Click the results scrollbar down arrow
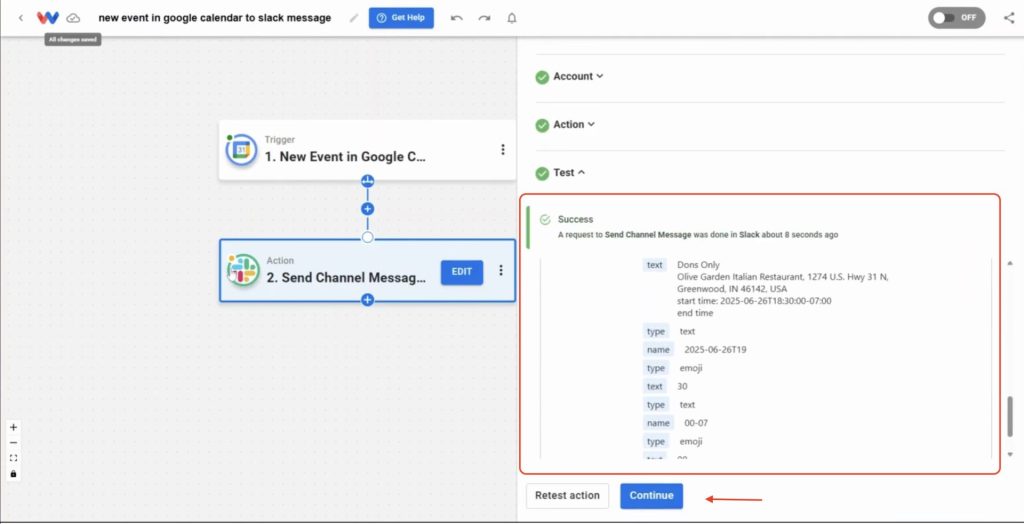This screenshot has width=1024, height=524. click(x=1011, y=453)
